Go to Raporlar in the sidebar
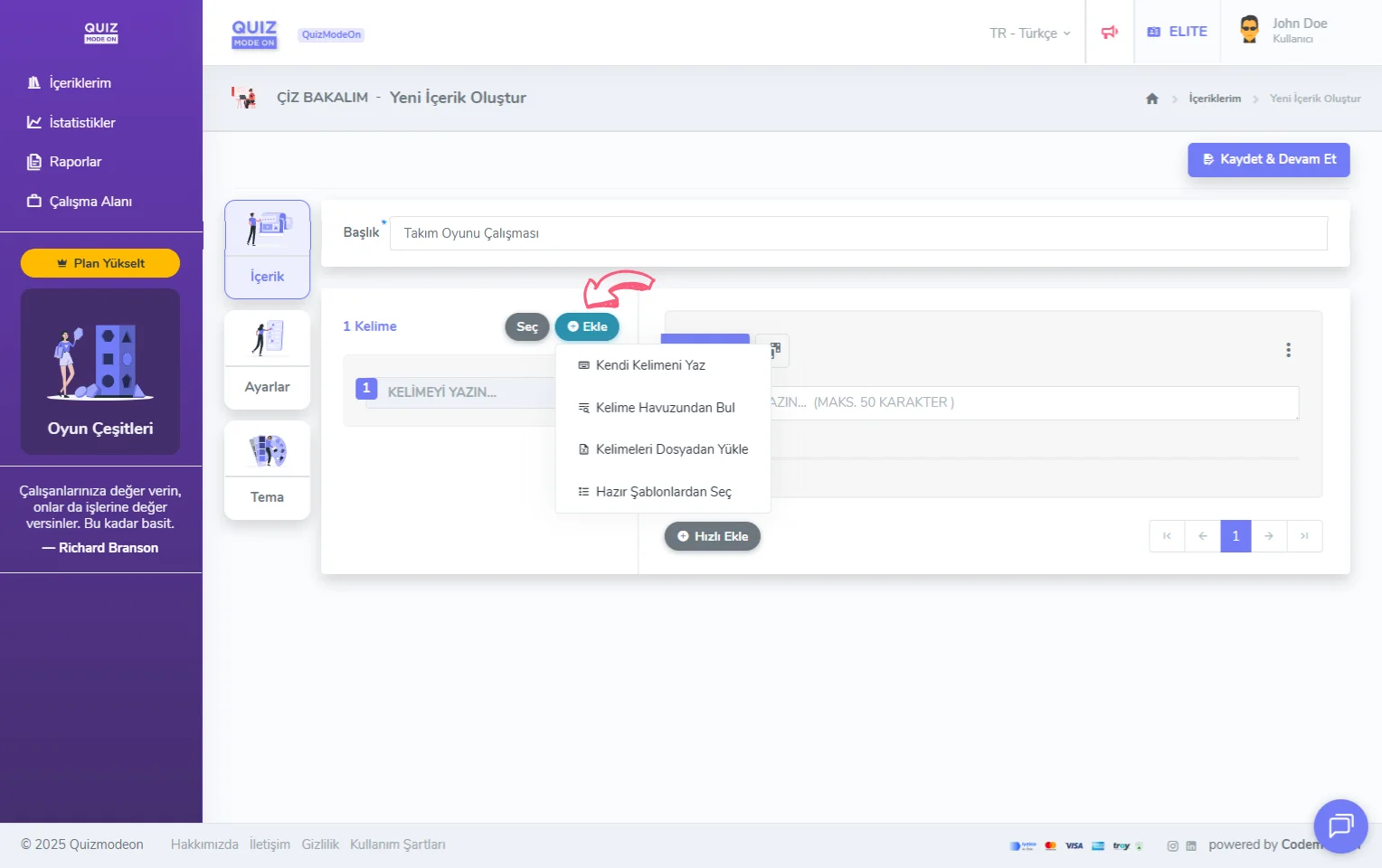 click(75, 162)
